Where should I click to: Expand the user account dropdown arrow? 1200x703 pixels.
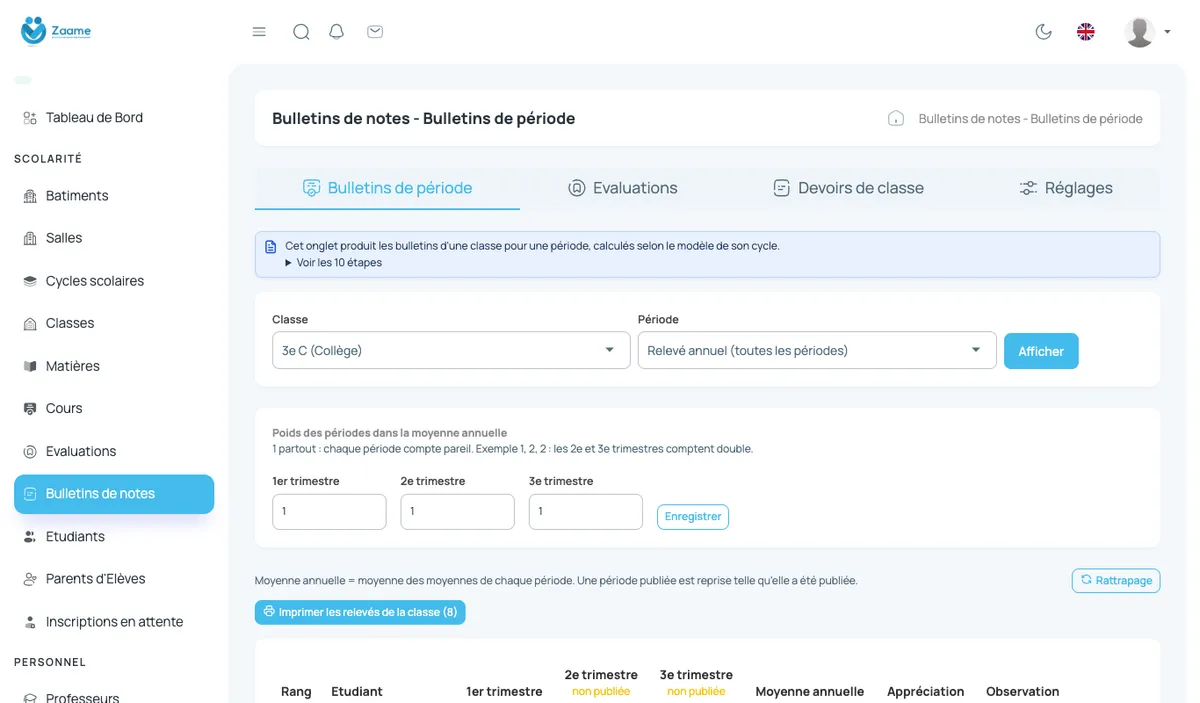(x=1167, y=32)
